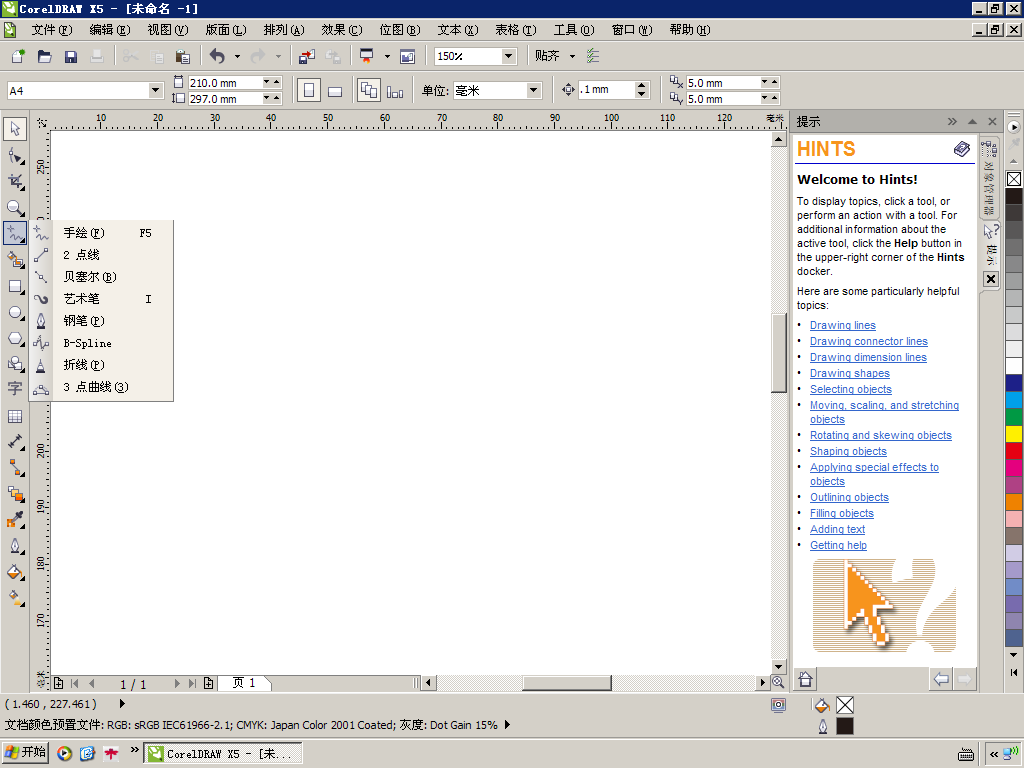Click the Welcome screen icon
Screen dimensions: 1024x768
pyautogui.click(x=408, y=56)
